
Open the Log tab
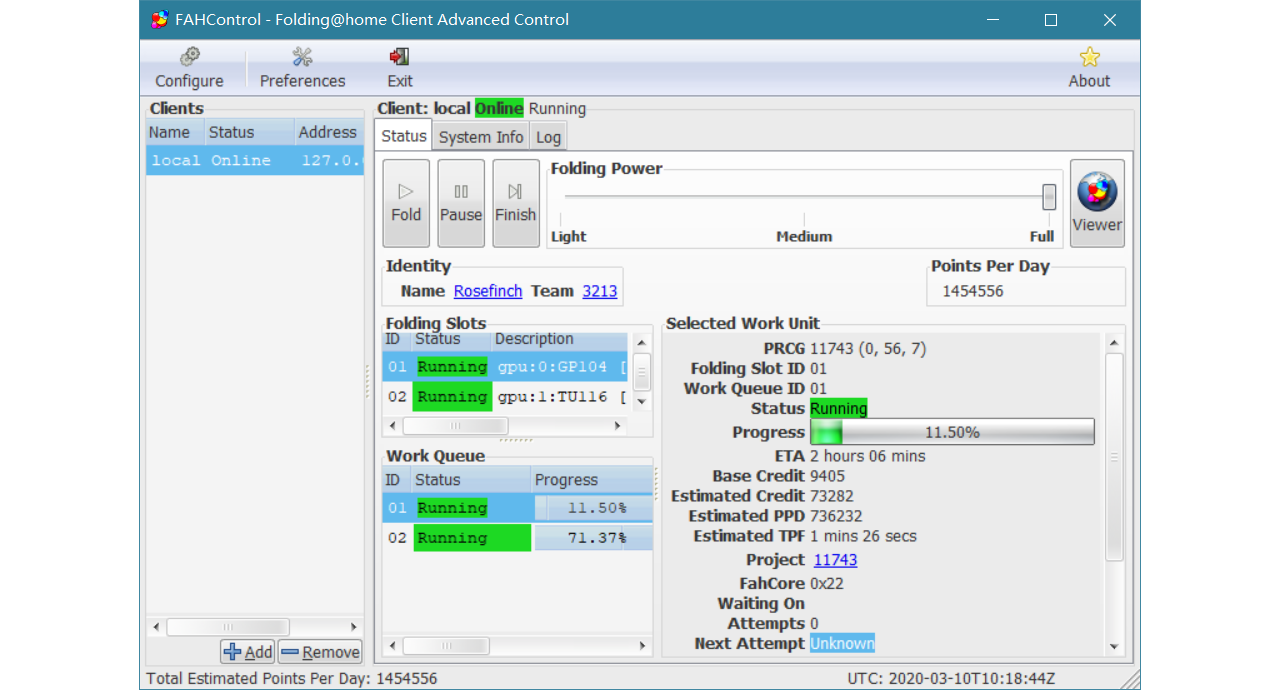(548, 137)
